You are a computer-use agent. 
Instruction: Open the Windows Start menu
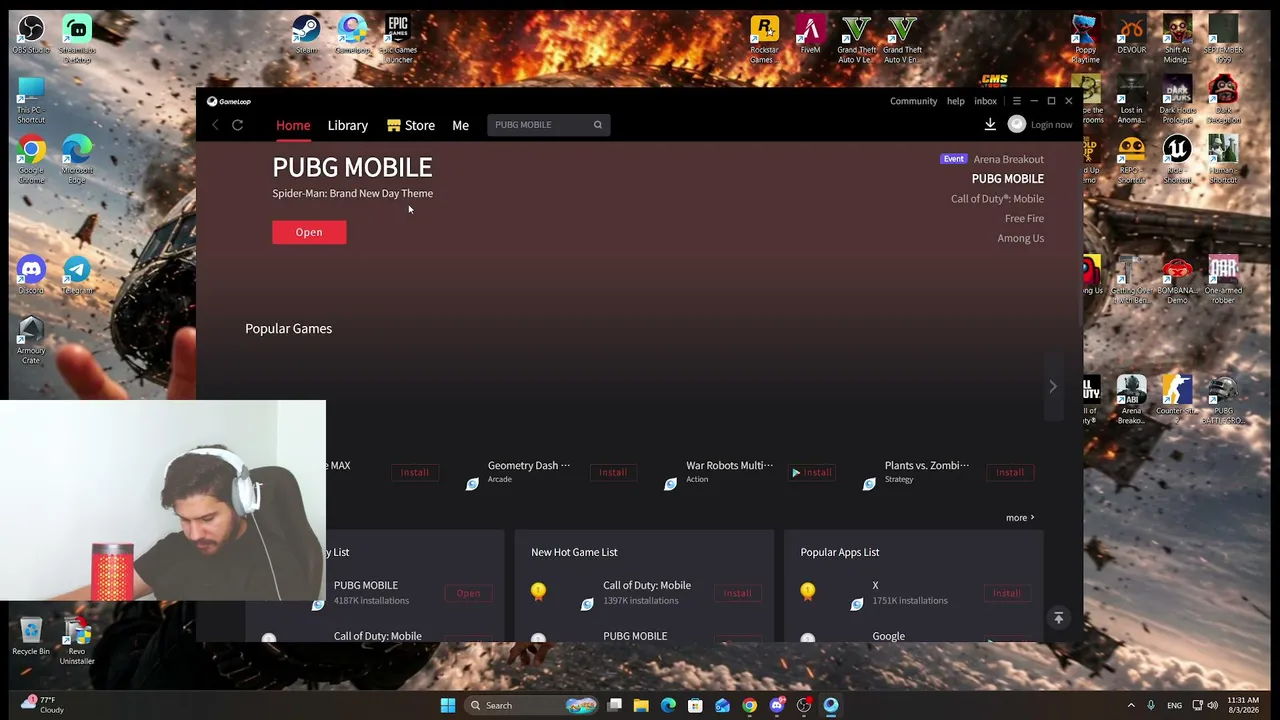(448, 705)
